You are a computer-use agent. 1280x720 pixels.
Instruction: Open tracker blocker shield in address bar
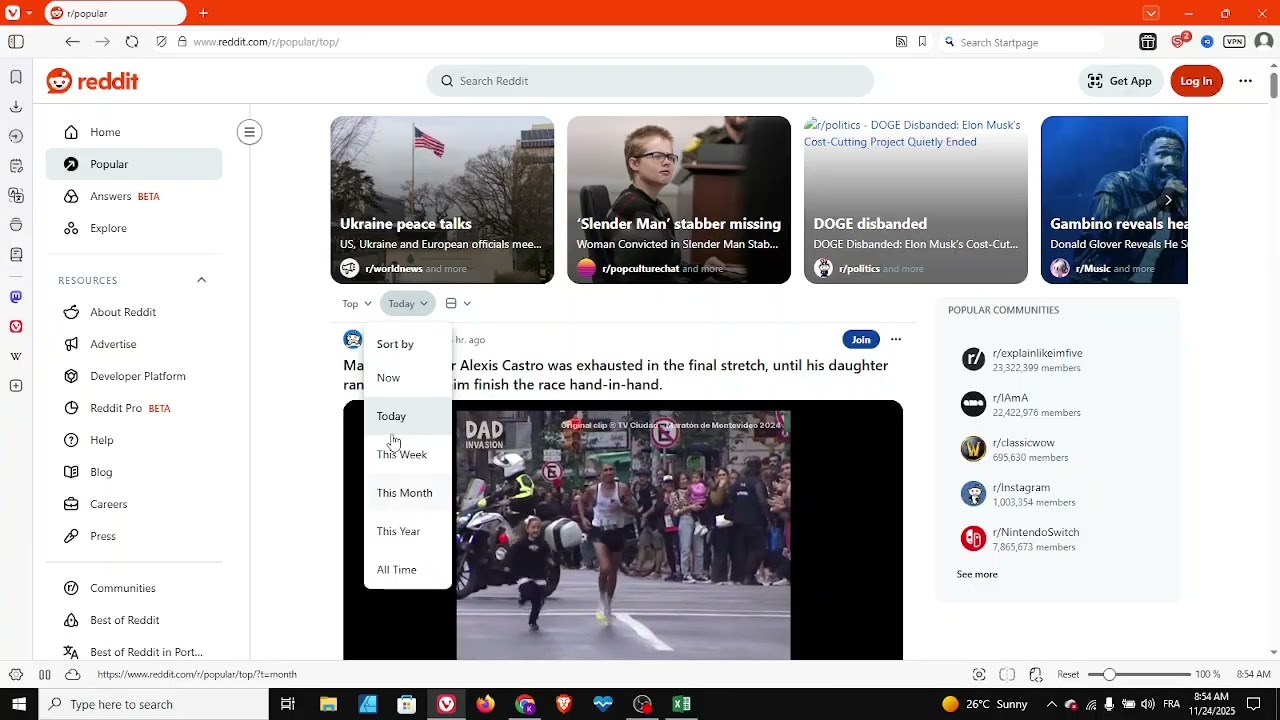(161, 42)
